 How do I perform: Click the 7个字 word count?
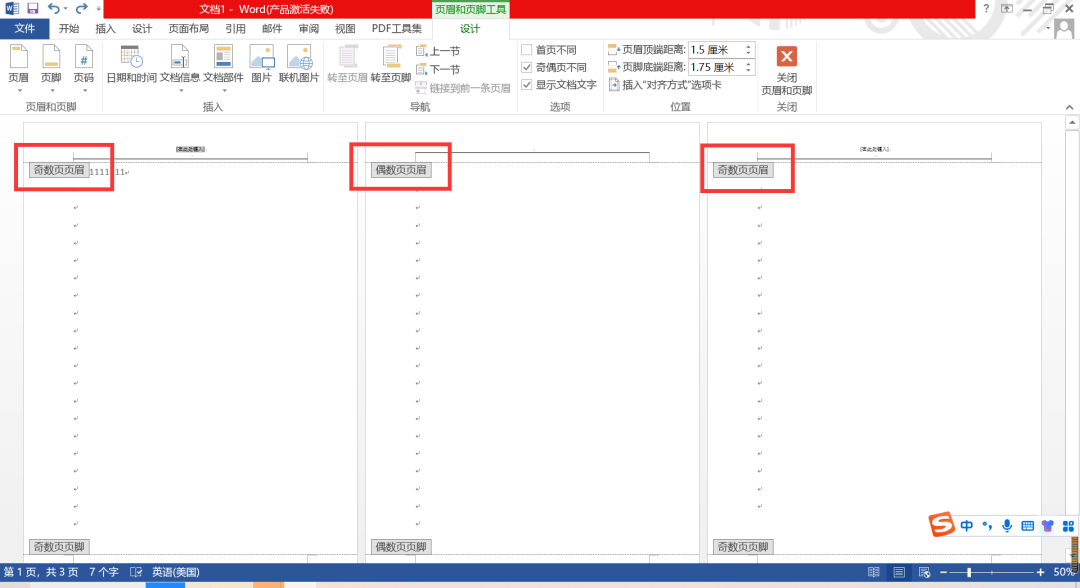(103, 572)
